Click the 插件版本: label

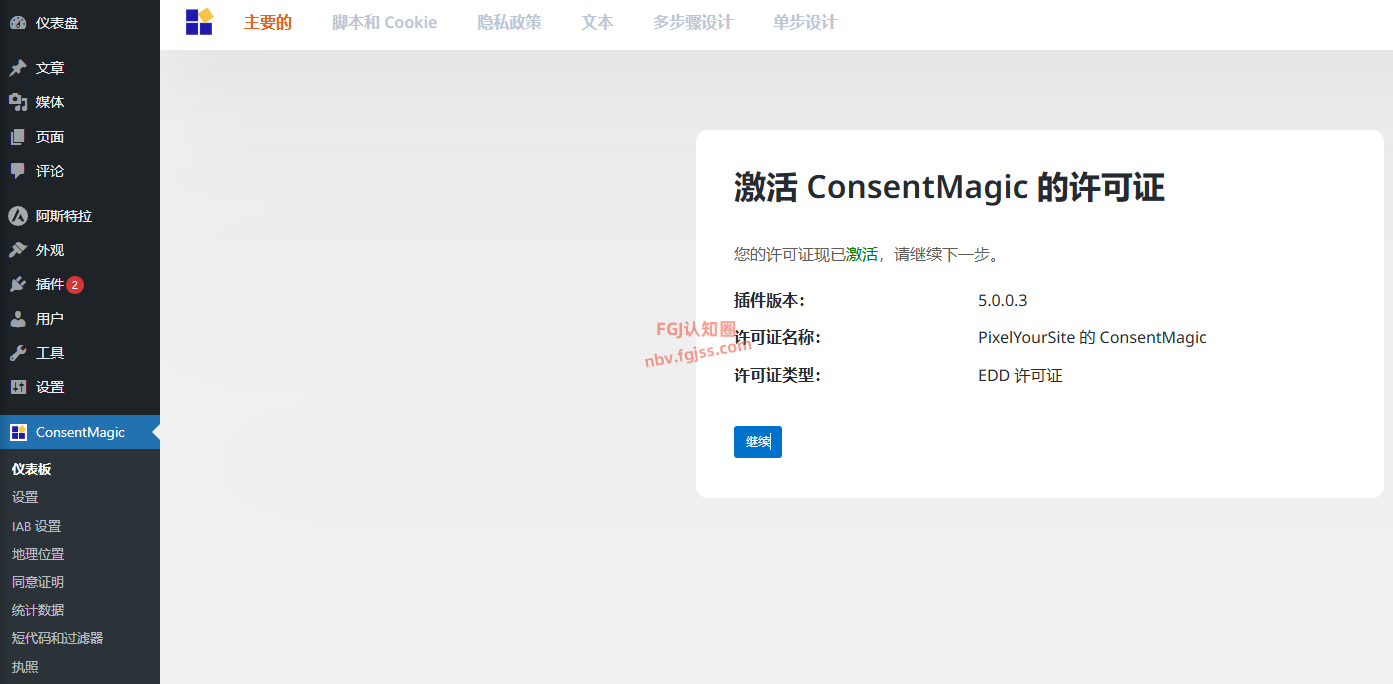(x=770, y=300)
